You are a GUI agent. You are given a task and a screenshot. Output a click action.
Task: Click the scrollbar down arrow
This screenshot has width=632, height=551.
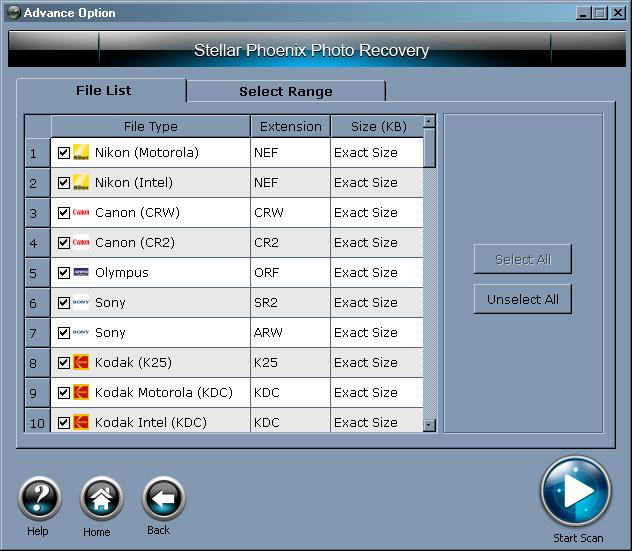(429, 425)
